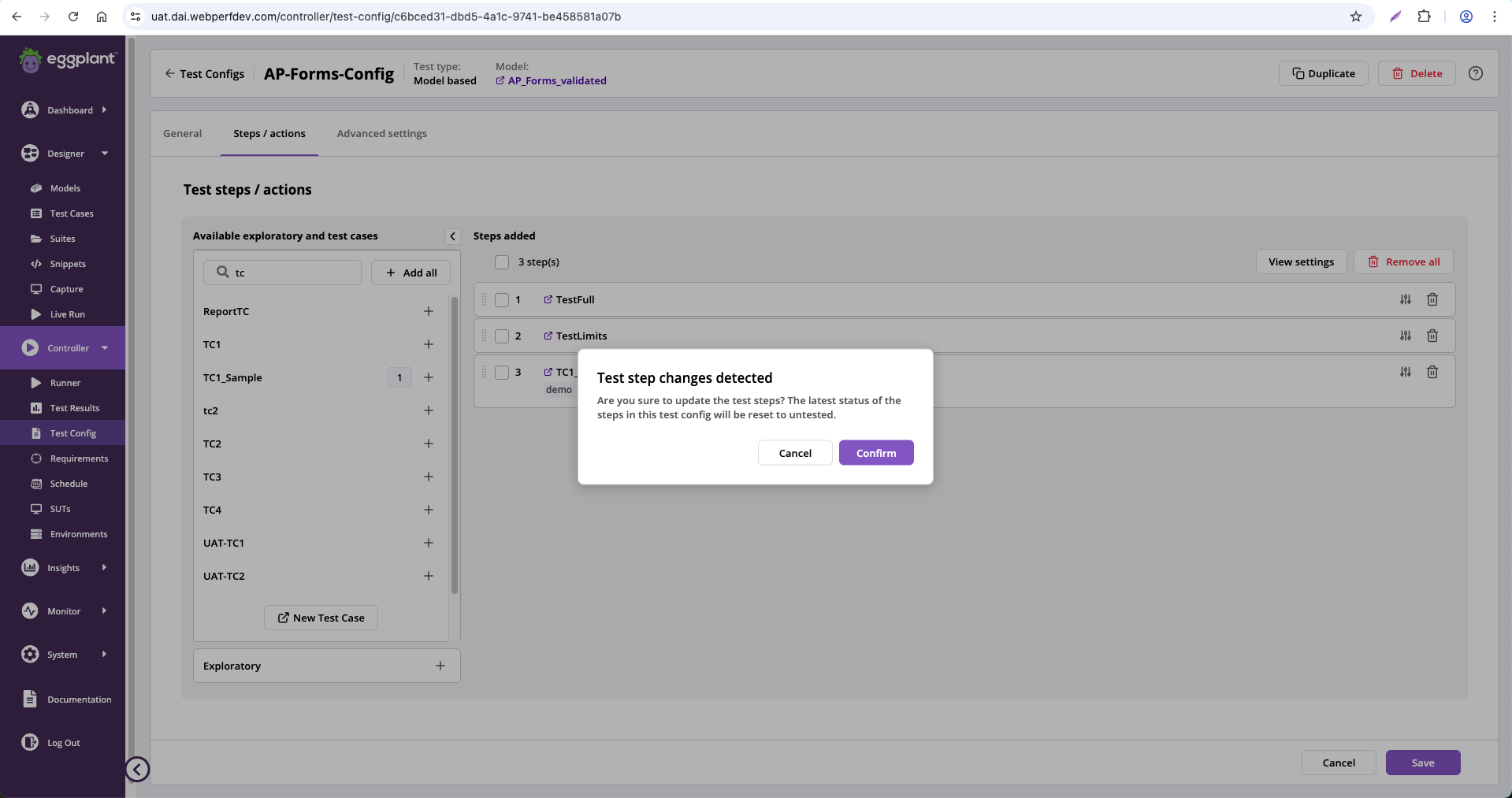The image size is (1512, 798).
Task: Add UAT-TC2 with its plus icon
Action: [x=429, y=576]
